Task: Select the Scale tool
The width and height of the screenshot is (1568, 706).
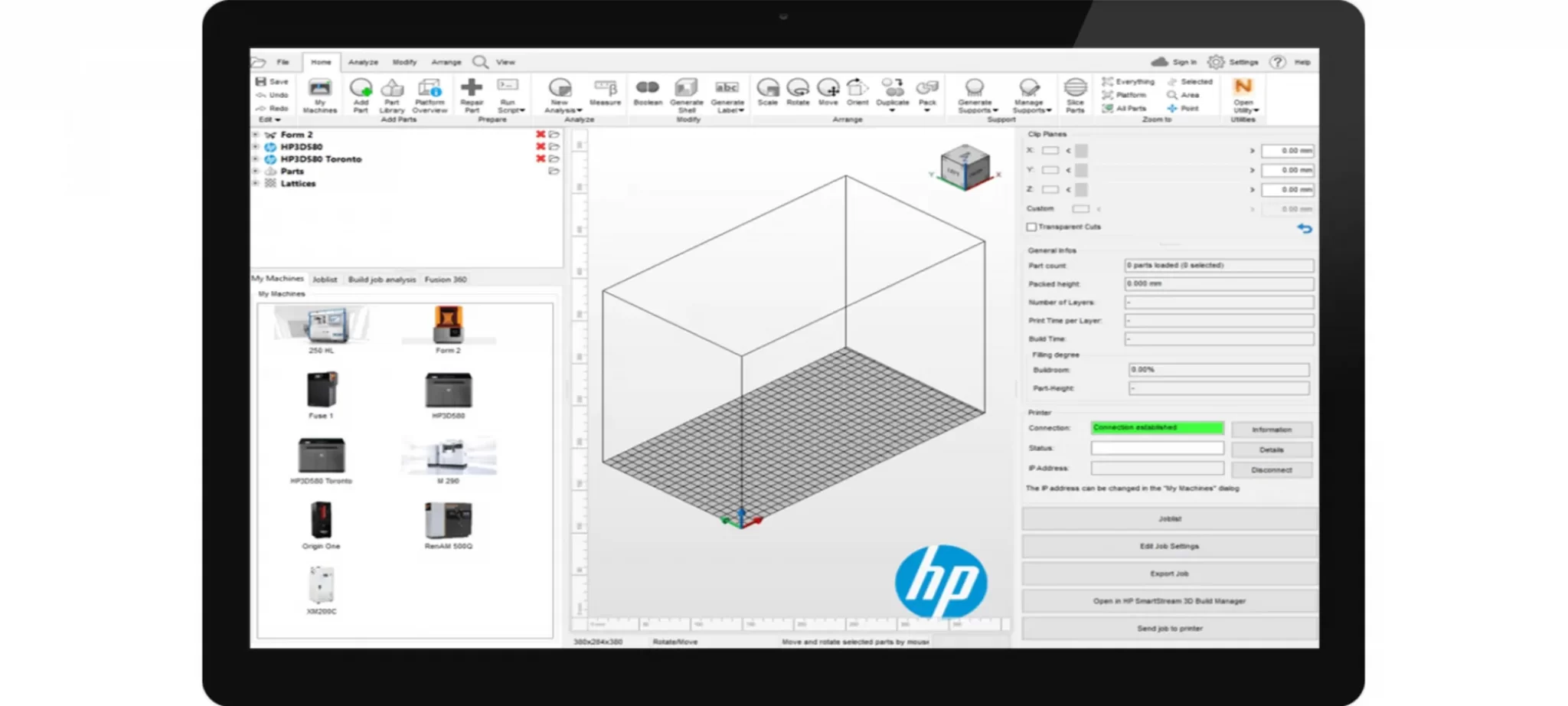Action: [x=768, y=92]
